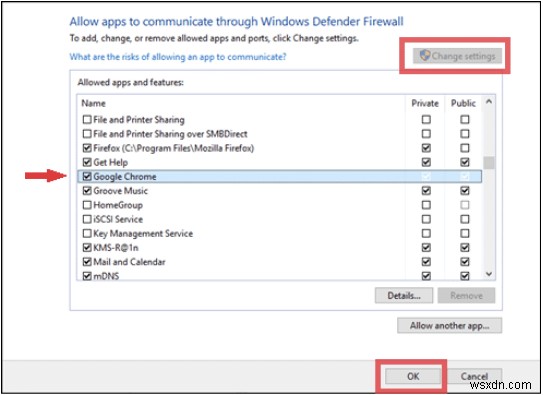The width and height of the screenshot is (543, 395).
Task: Open the risks of allowing an app link
Action: pyautogui.click(x=178, y=57)
